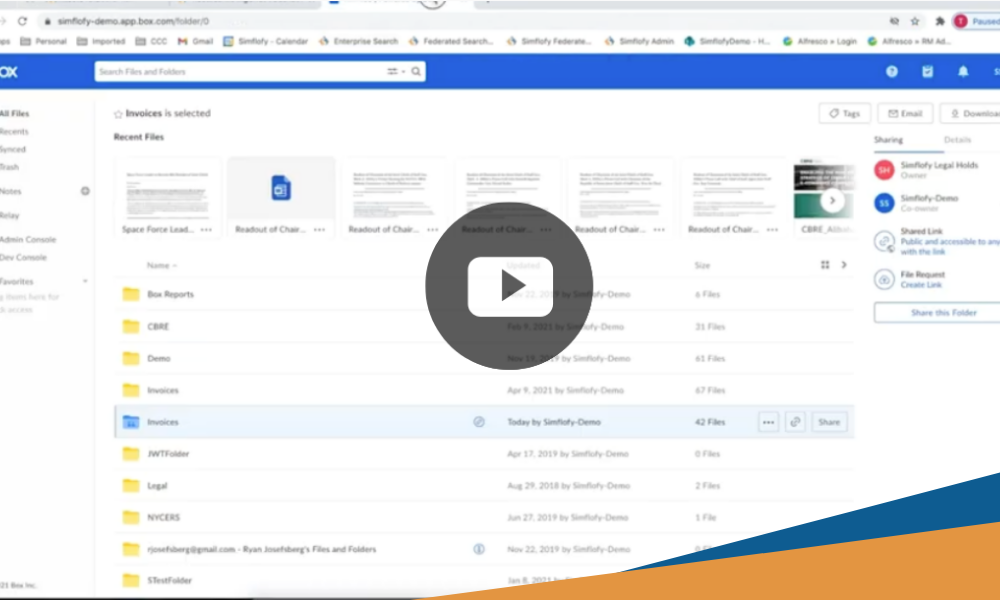This screenshot has width=1000, height=600.
Task: Open Box notifications bell
Action: point(963,71)
